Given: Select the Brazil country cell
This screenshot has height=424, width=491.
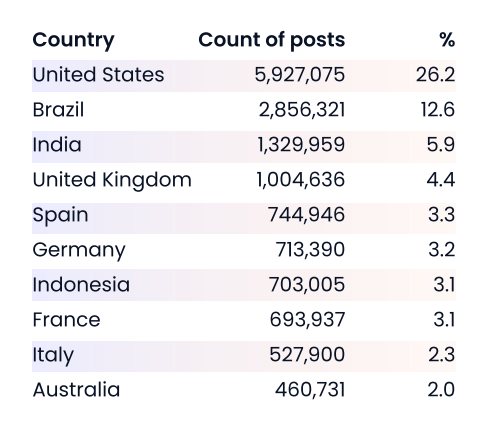Looking at the screenshot, I should pos(58,110).
